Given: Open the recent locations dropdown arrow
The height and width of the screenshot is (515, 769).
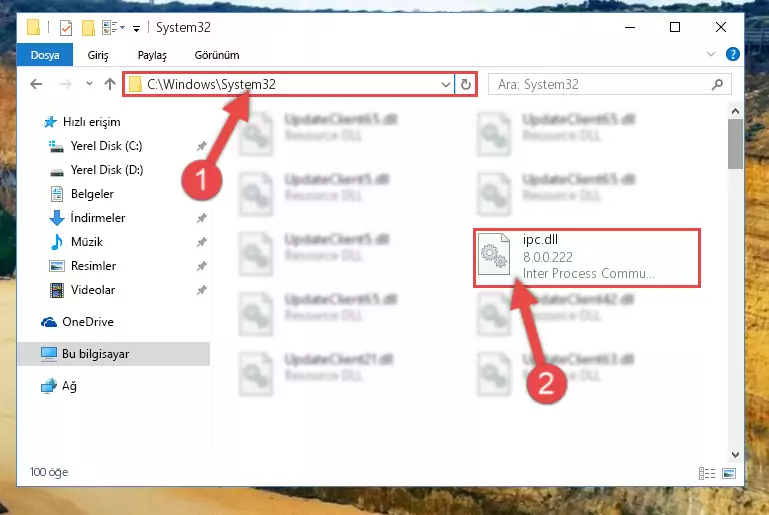Looking at the screenshot, I should click(x=89, y=84).
